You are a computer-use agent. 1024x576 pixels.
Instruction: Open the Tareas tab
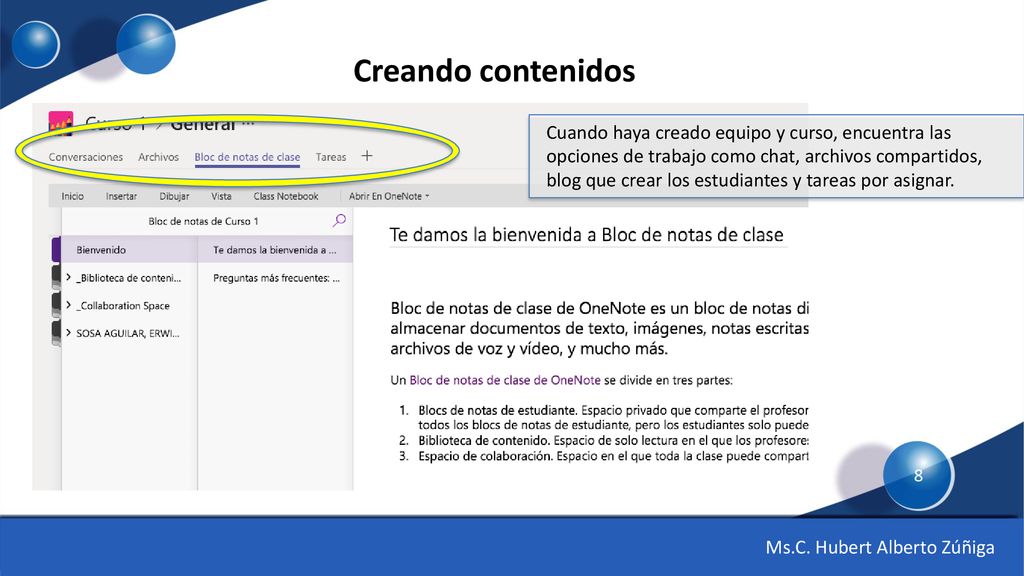330,157
